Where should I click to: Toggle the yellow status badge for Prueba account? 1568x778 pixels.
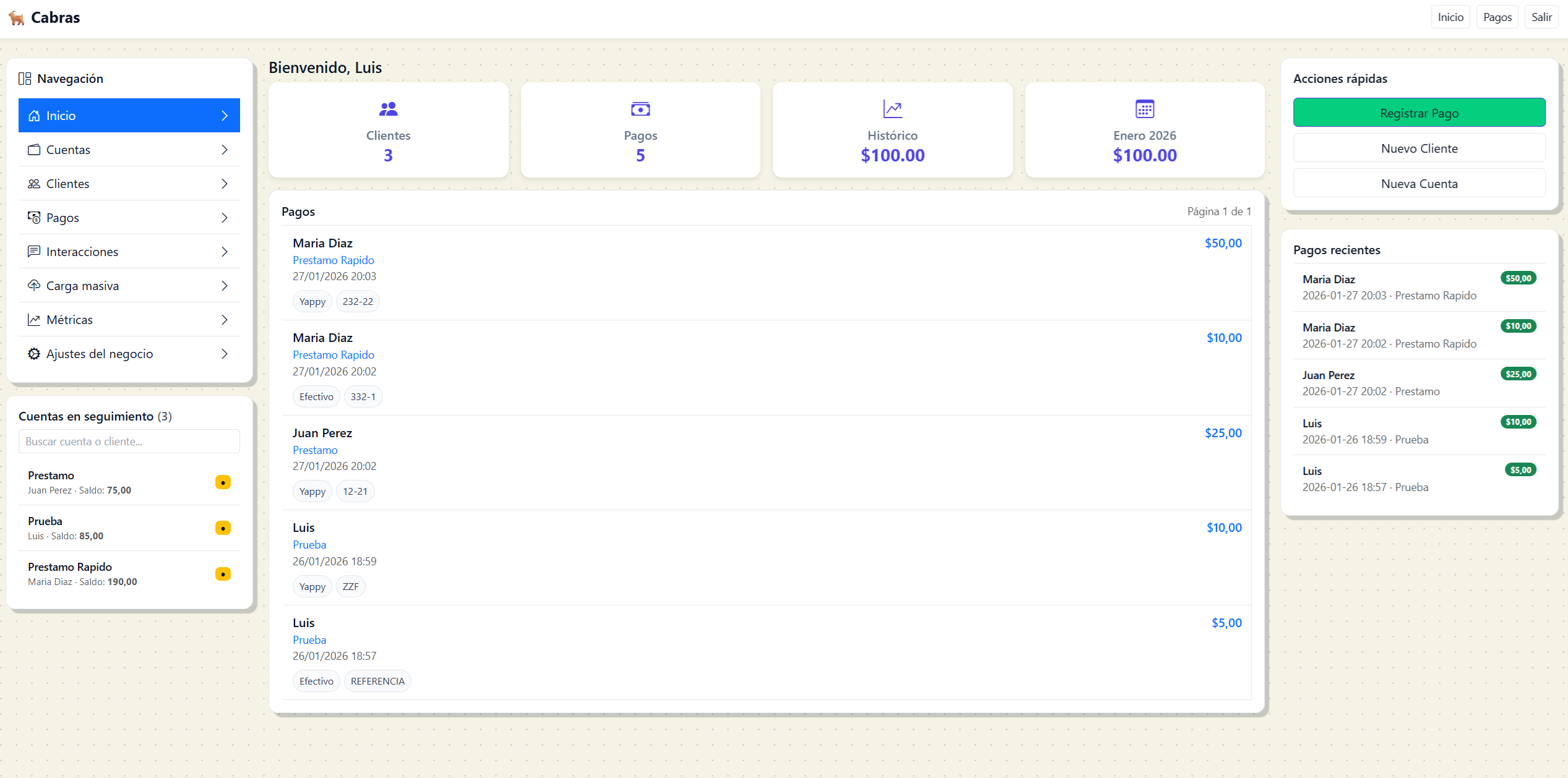(x=223, y=528)
